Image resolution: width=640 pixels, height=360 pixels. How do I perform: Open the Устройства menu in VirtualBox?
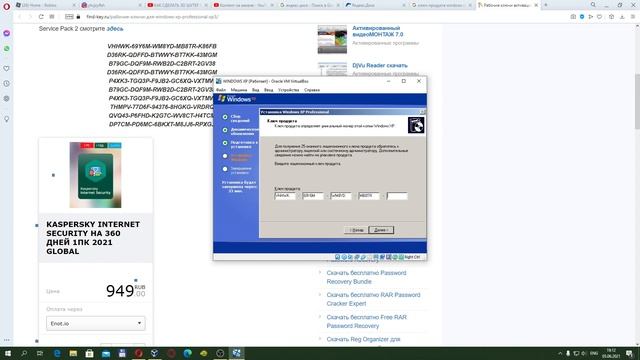coord(289,90)
